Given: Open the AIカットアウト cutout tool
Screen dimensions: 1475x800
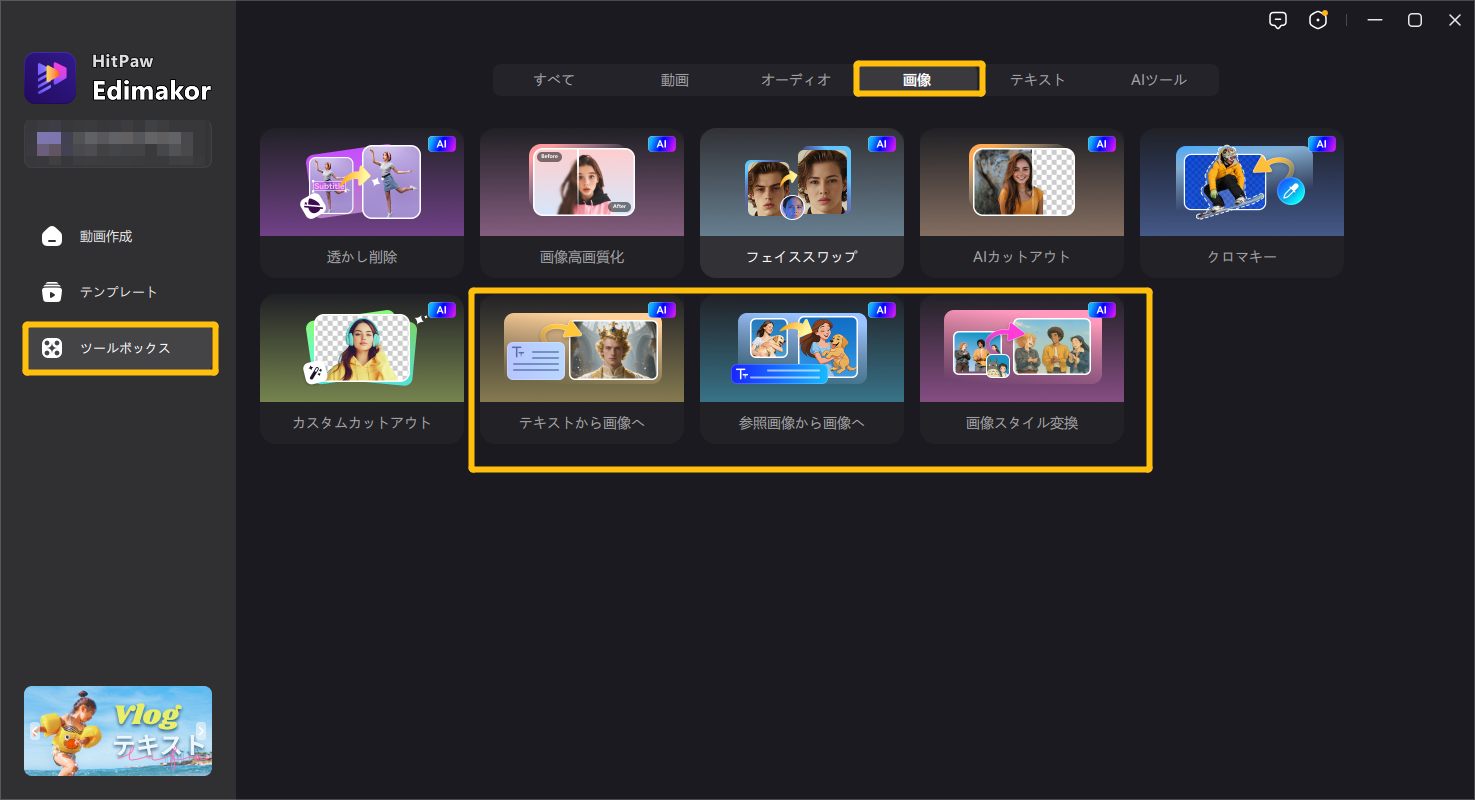Looking at the screenshot, I should [x=1022, y=200].
